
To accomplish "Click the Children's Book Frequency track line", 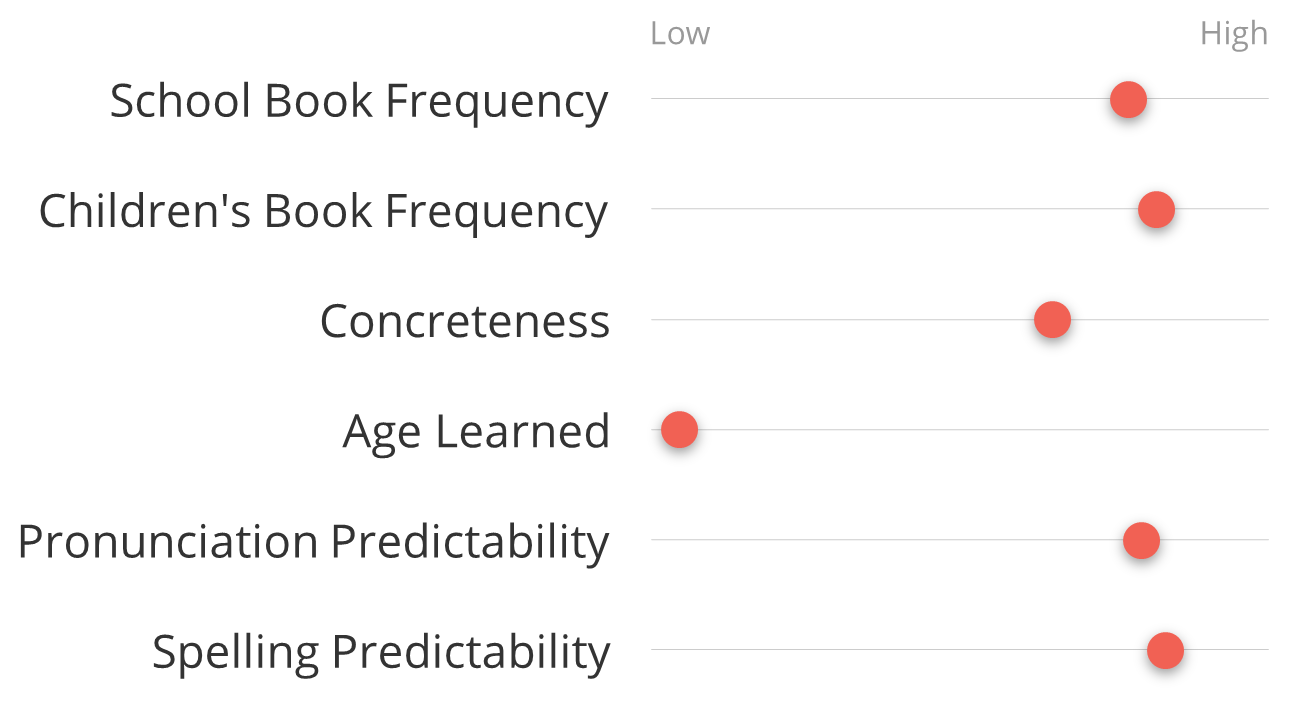I will [x=960, y=209].
